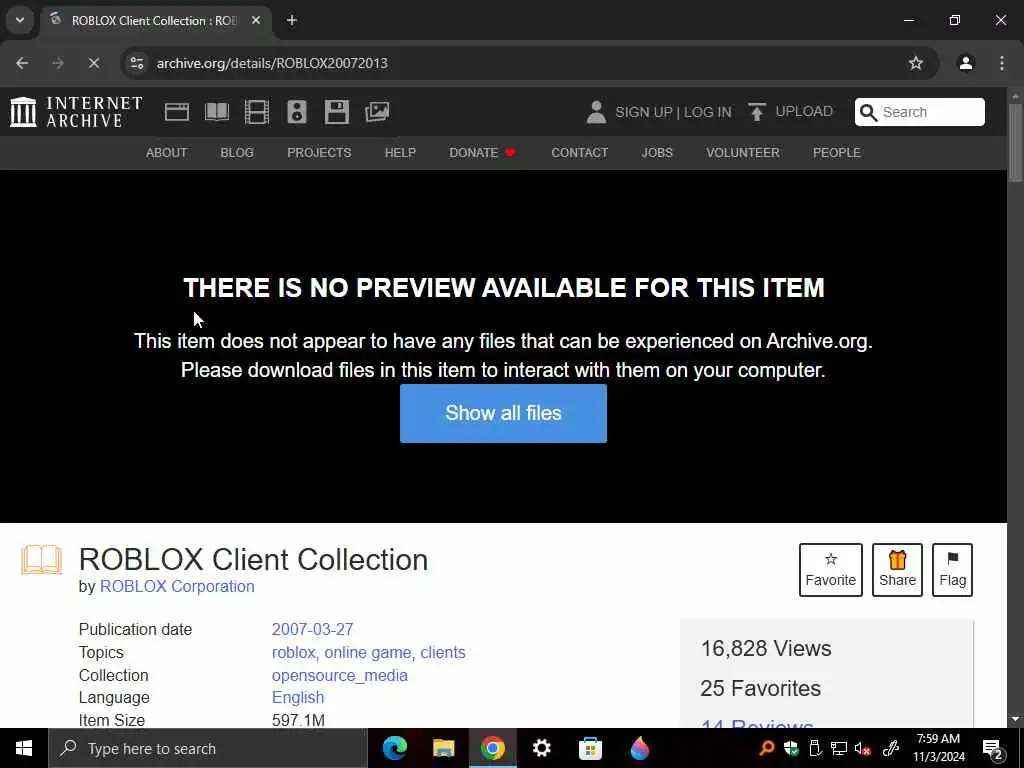Open ROBLOX Corporation creator link
This screenshot has height=768, width=1024.
(x=177, y=586)
